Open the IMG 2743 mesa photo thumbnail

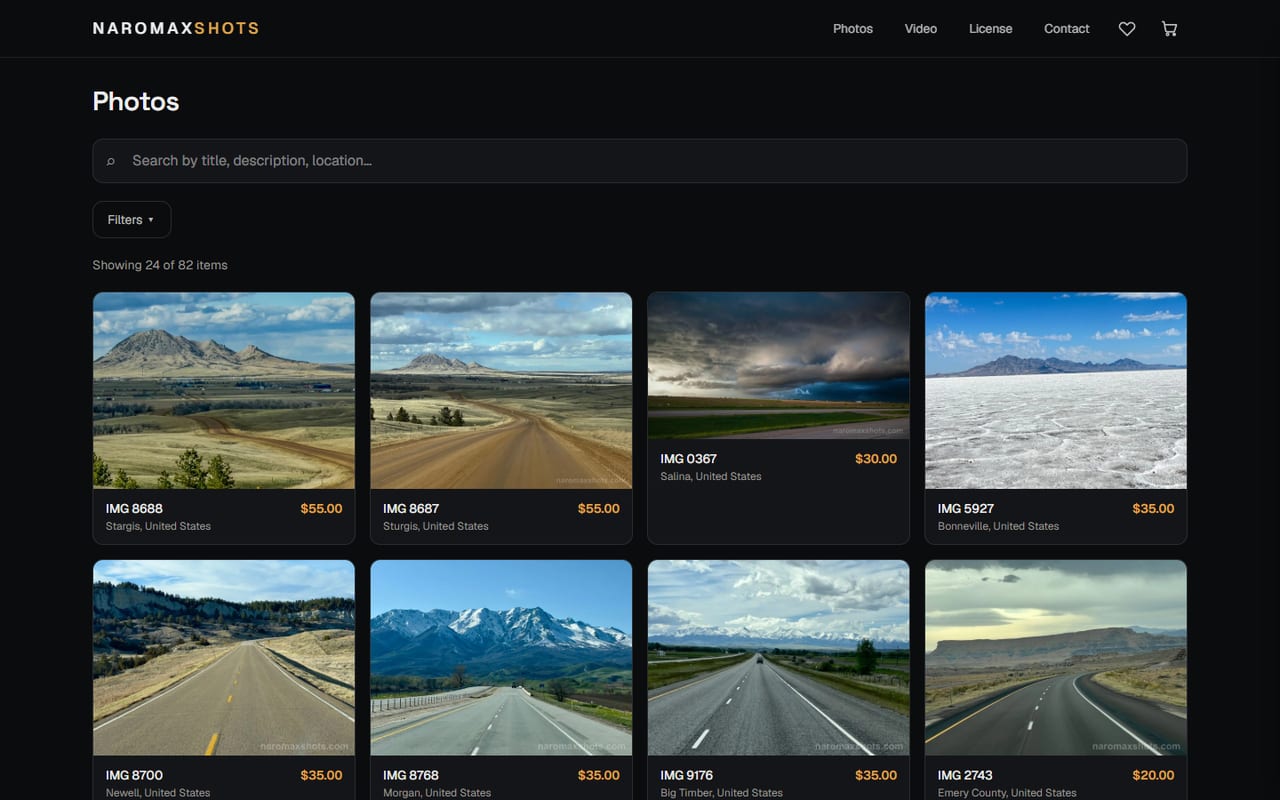click(x=1056, y=657)
